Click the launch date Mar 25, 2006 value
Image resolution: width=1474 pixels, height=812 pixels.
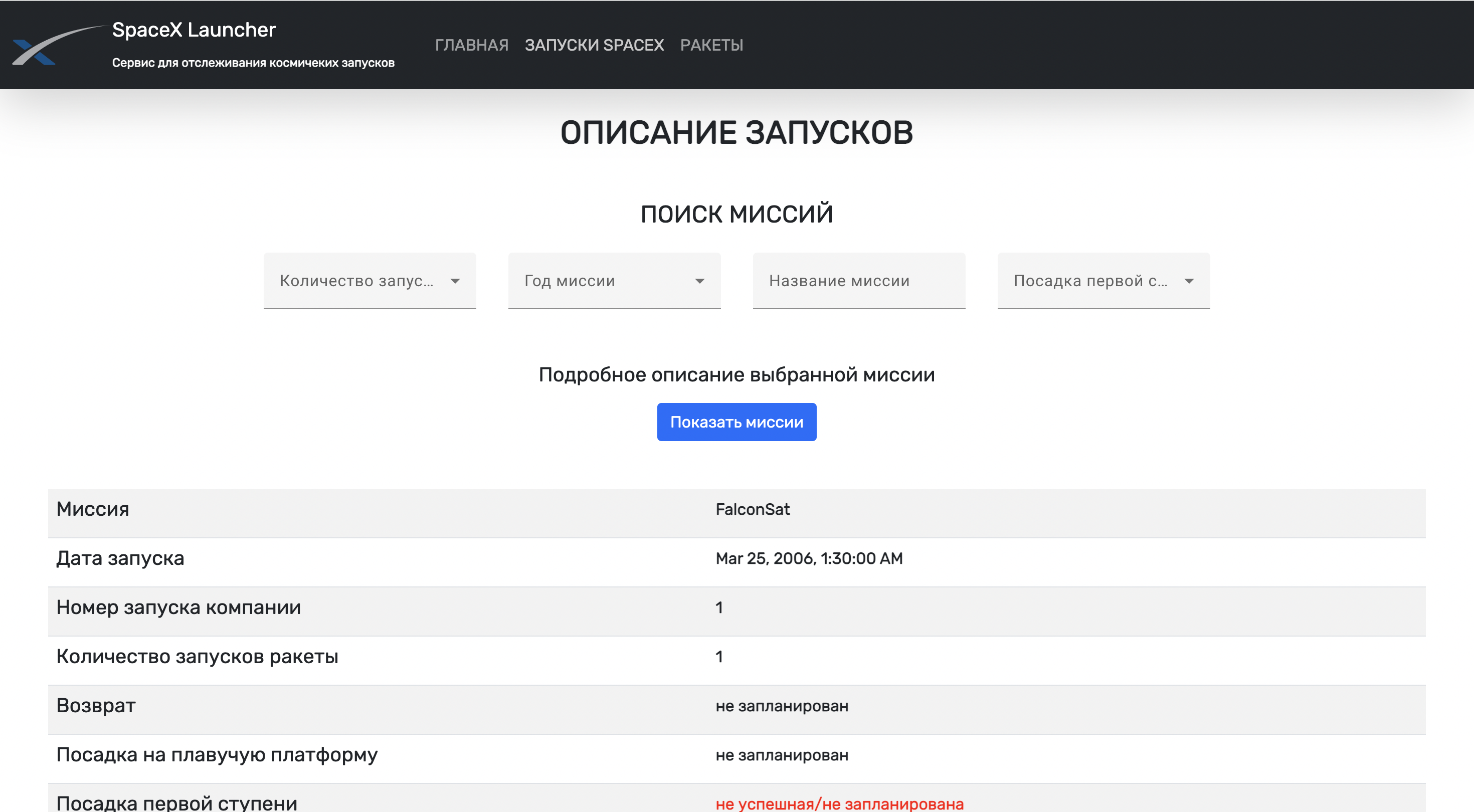point(809,558)
